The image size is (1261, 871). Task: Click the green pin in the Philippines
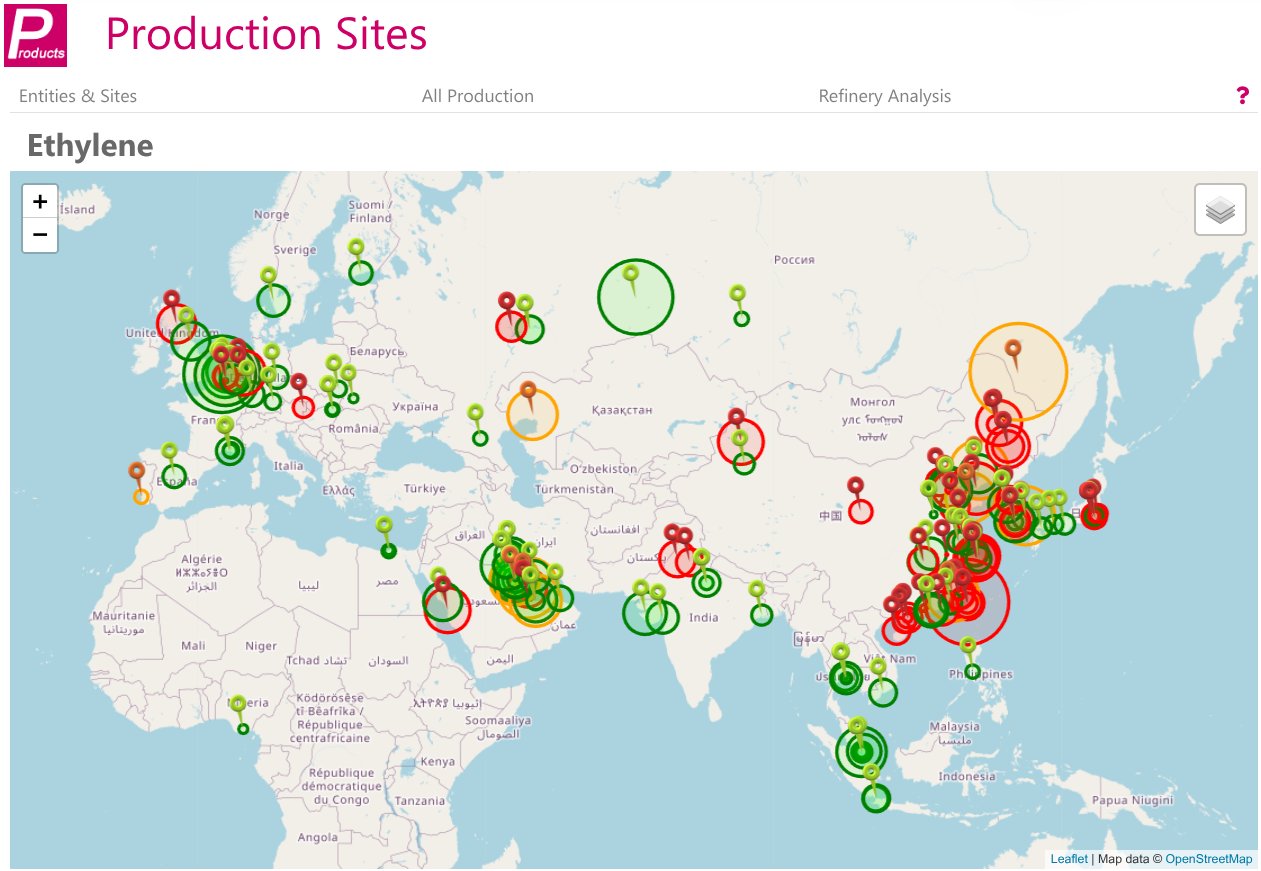pos(968,647)
